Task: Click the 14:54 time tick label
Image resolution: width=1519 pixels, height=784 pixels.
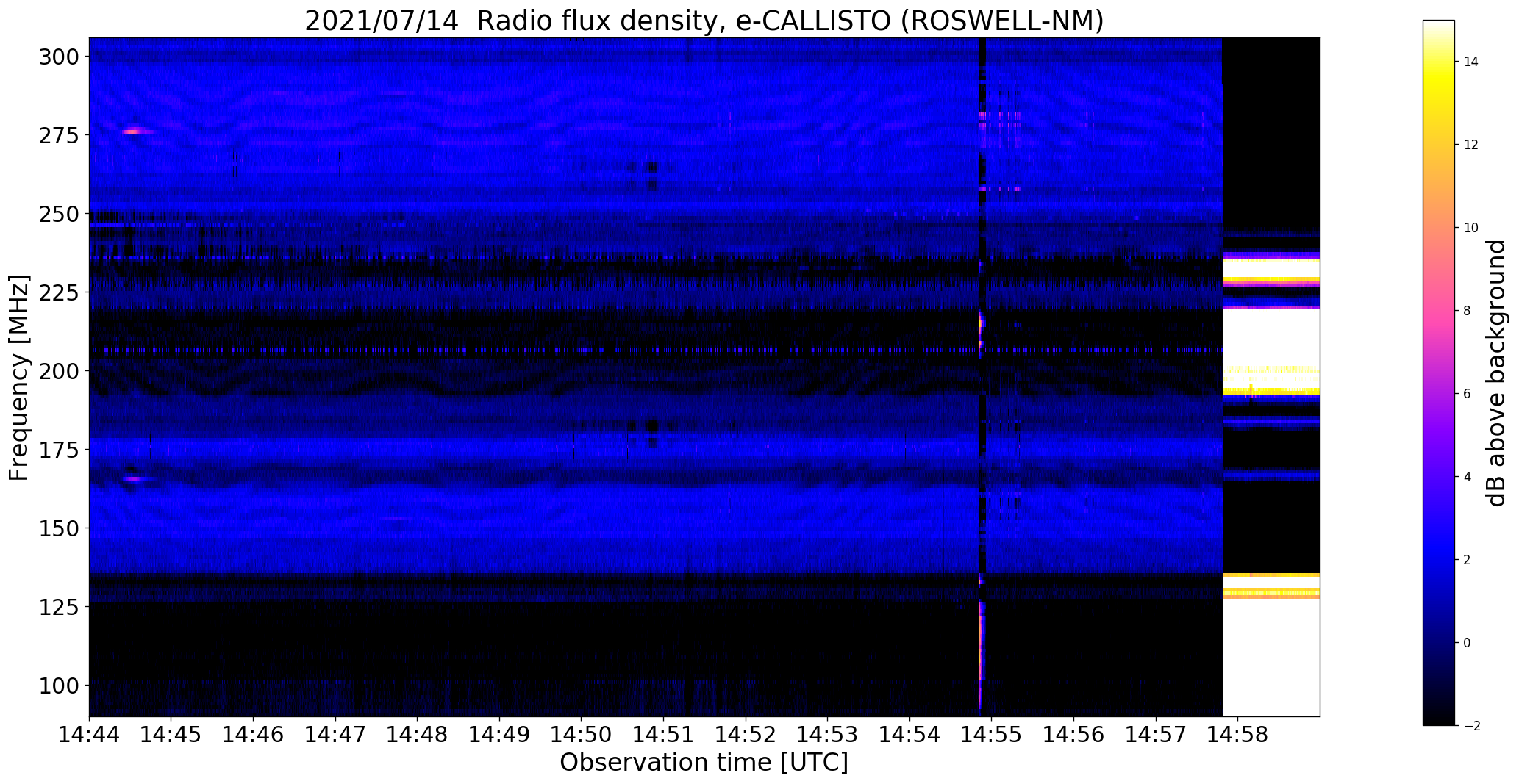Action: click(910, 734)
